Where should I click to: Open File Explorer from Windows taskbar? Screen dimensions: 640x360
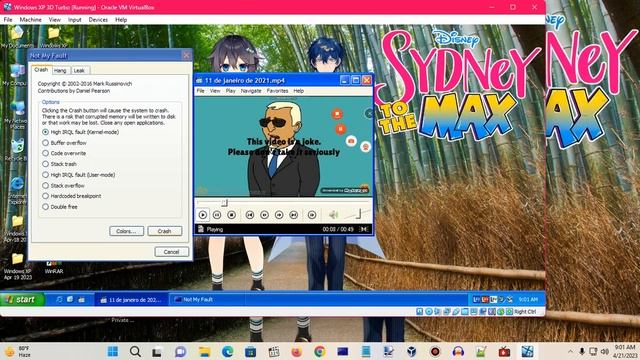[x=204, y=351]
